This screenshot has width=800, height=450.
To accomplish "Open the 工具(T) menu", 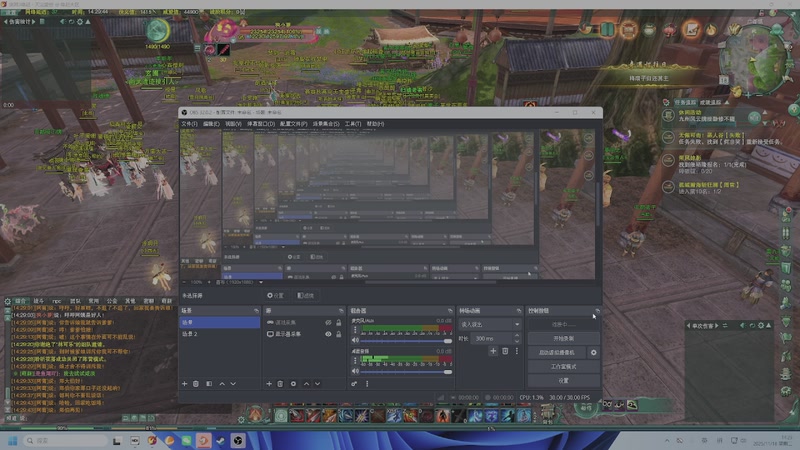I will pyautogui.click(x=353, y=124).
